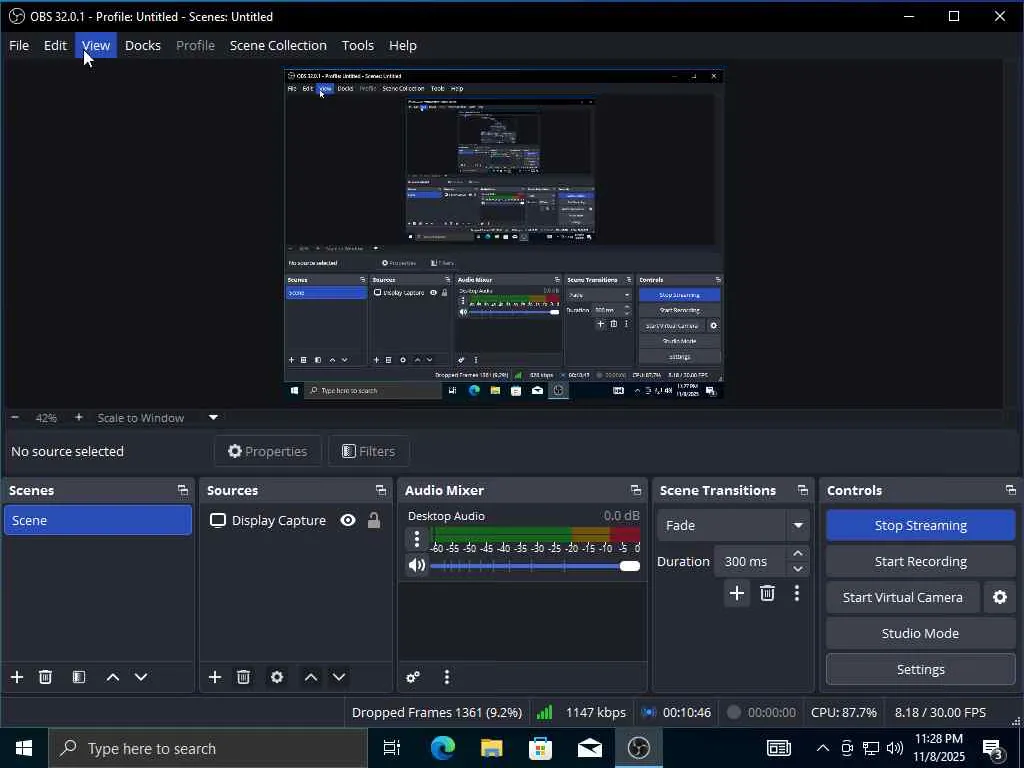Enable Studio Mode
Viewport: 1024px width, 768px height.
click(921, 633)
